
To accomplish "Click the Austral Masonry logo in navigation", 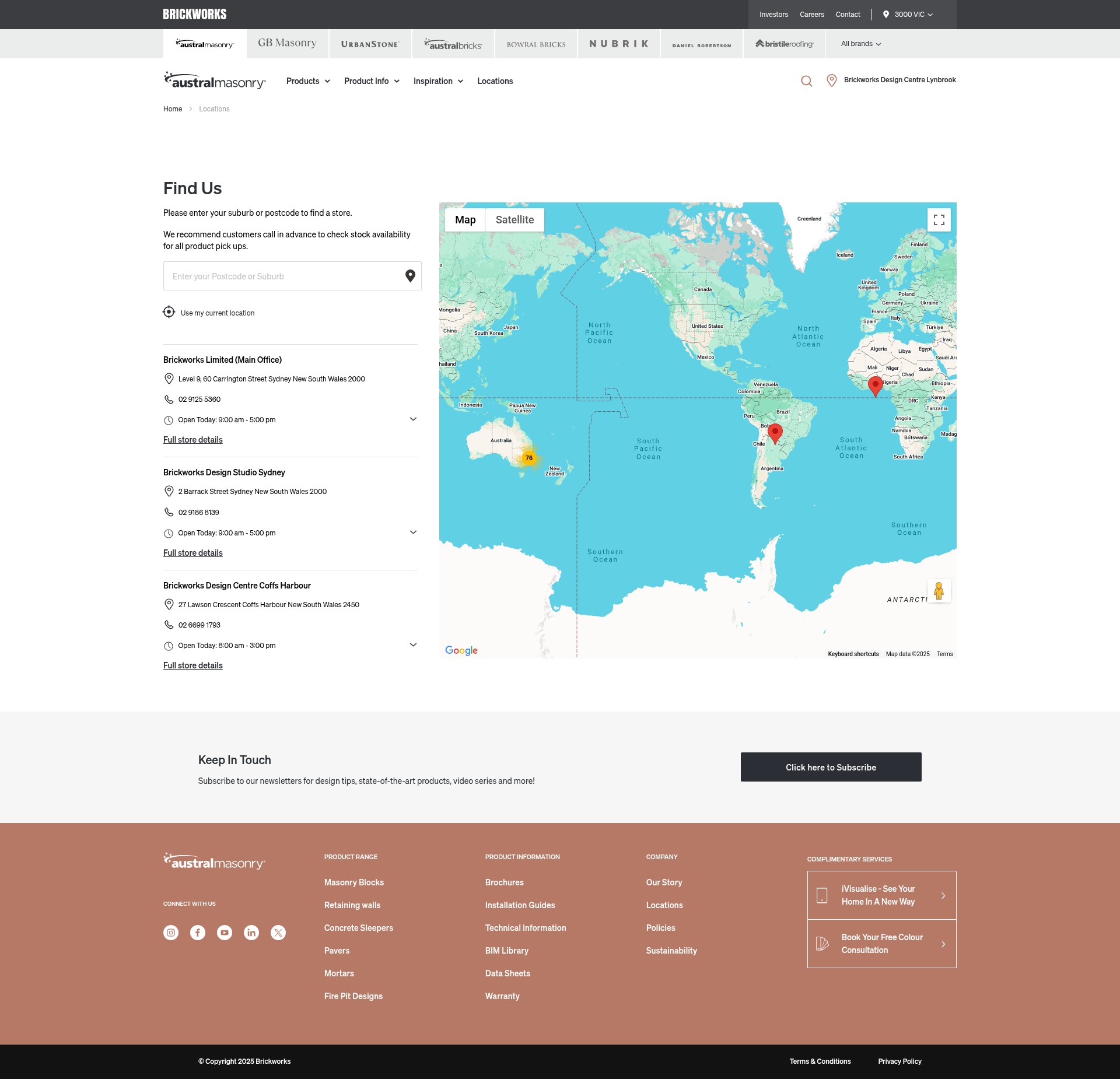I will [x=215, y=80].
